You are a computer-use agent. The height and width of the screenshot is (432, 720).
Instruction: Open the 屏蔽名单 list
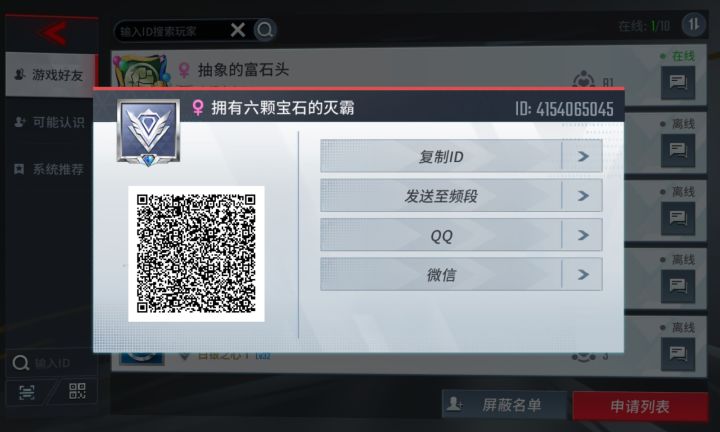pos(504,405)
